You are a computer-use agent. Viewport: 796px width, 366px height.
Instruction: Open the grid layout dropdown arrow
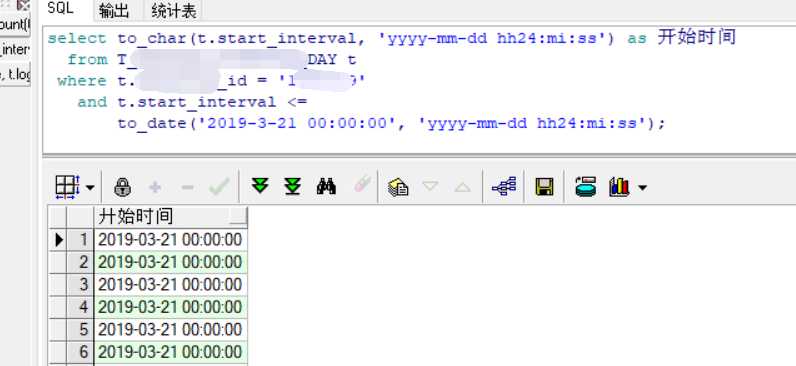90,187
